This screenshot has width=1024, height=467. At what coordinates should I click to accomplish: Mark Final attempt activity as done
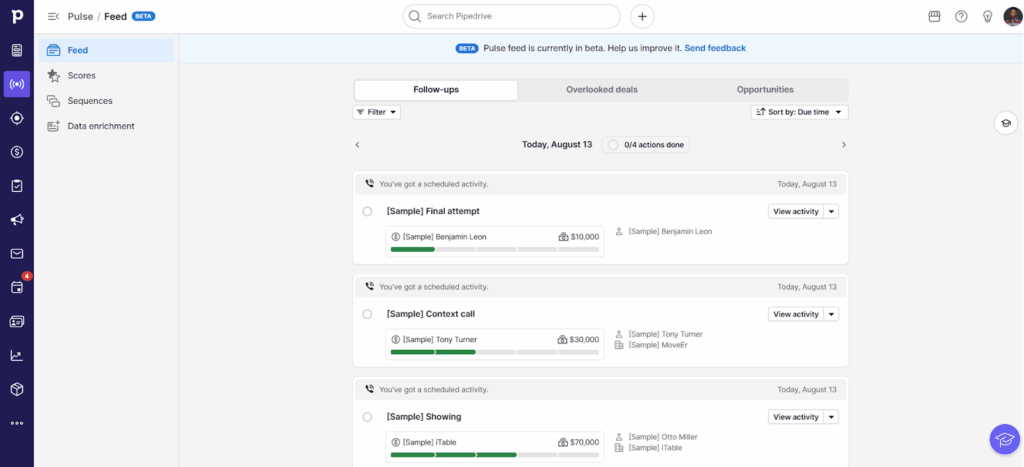(367, 211)
